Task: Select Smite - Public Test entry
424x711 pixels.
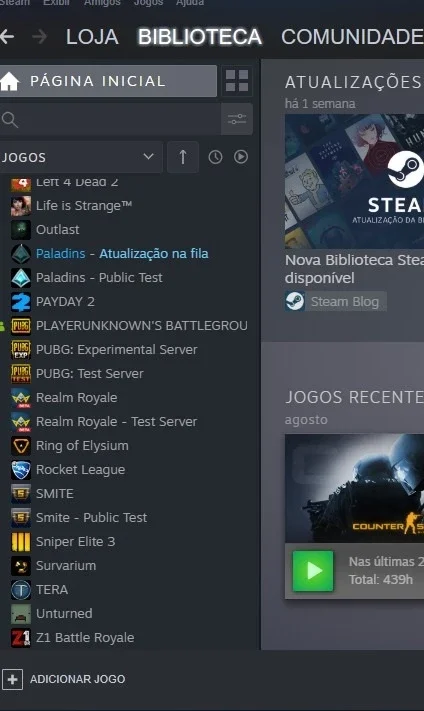Action: [x=92, y=518]
